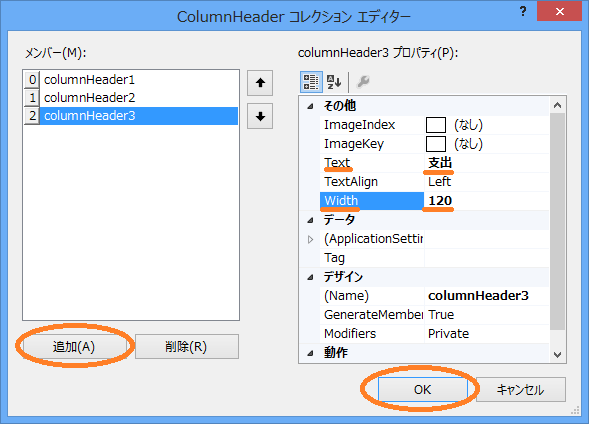Click ImageIndex empty image box
This screenshot has height=424, width=589.
coord(436,125)
